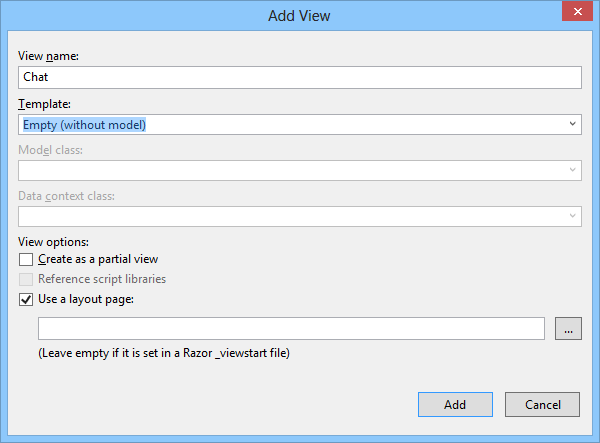This screenshot has width=600, height=443.
Task: Click the "View name:" label
Action: point(48,56)
